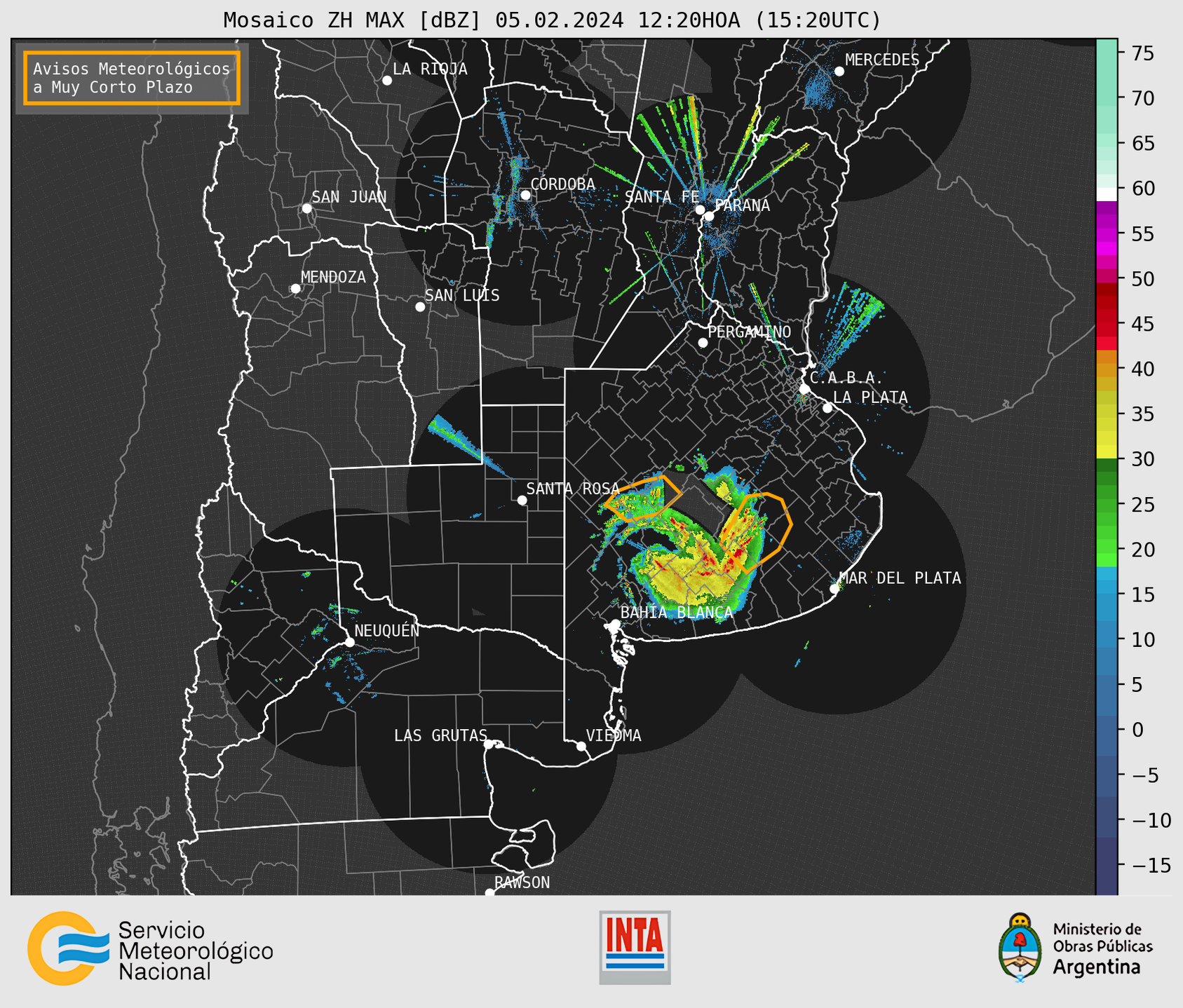The height and width of the screenshot is (1008, 1183).
Task: Click the Servicio Meteorológico Nacional text
Action: pyautogui.click(x=196, y=951)
